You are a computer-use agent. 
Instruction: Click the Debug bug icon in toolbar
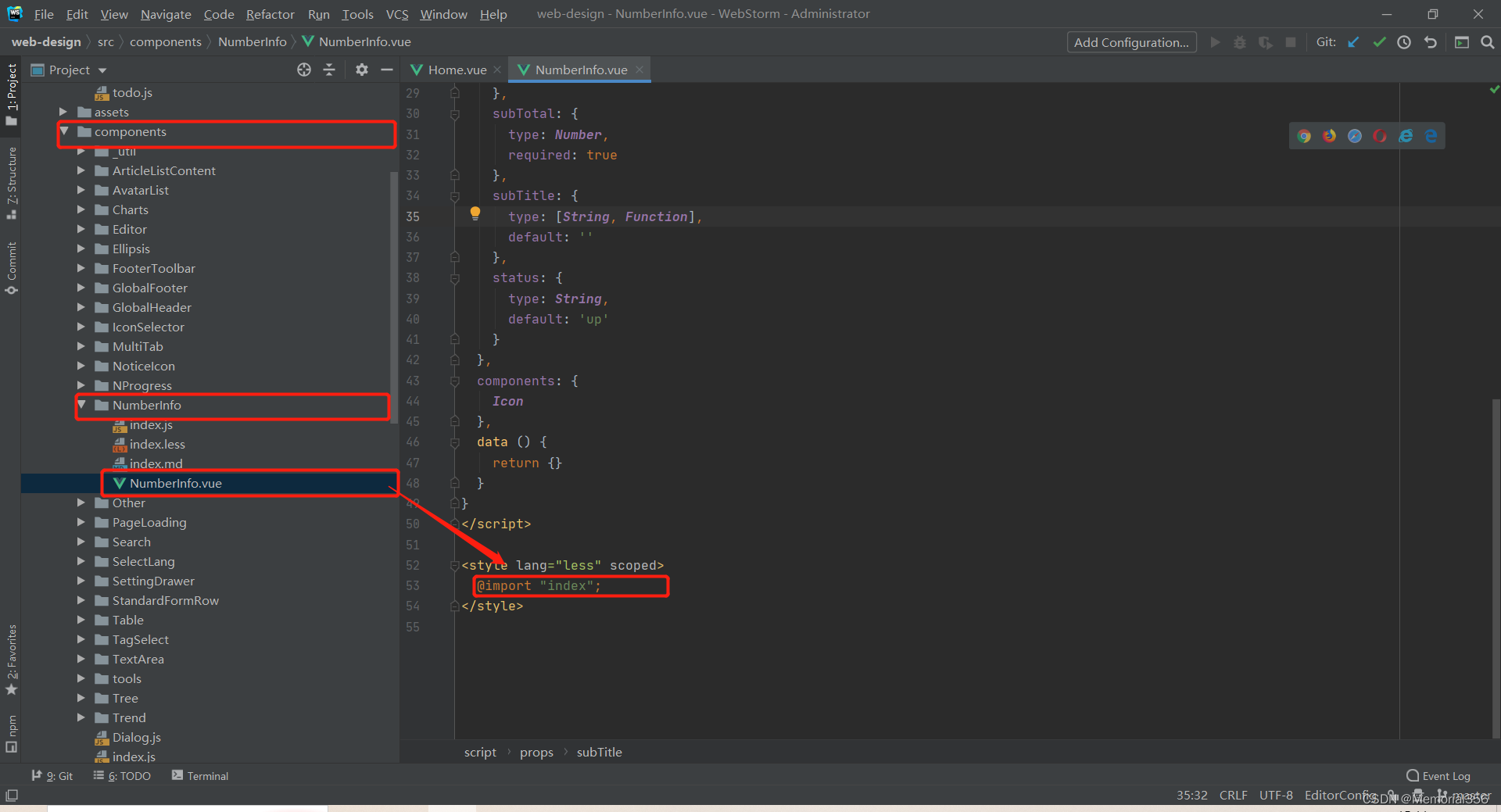(1240, 42)
